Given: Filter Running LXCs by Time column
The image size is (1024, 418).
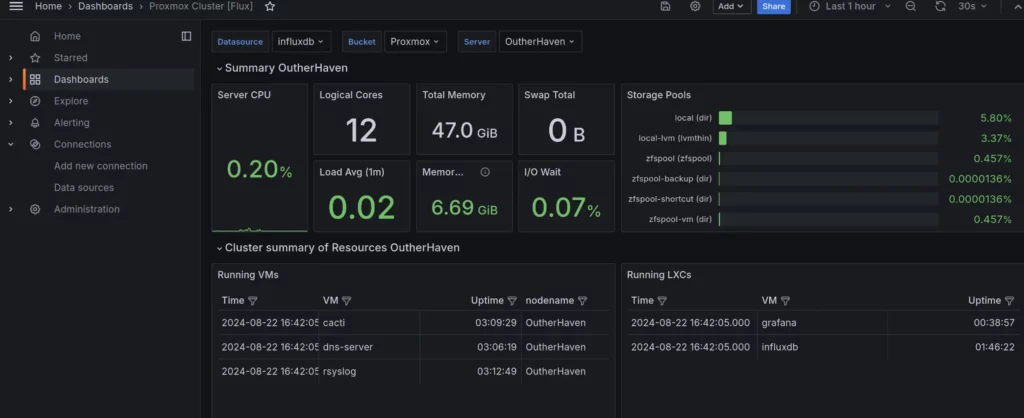Looking at the screenshot, I should point(662,300).
